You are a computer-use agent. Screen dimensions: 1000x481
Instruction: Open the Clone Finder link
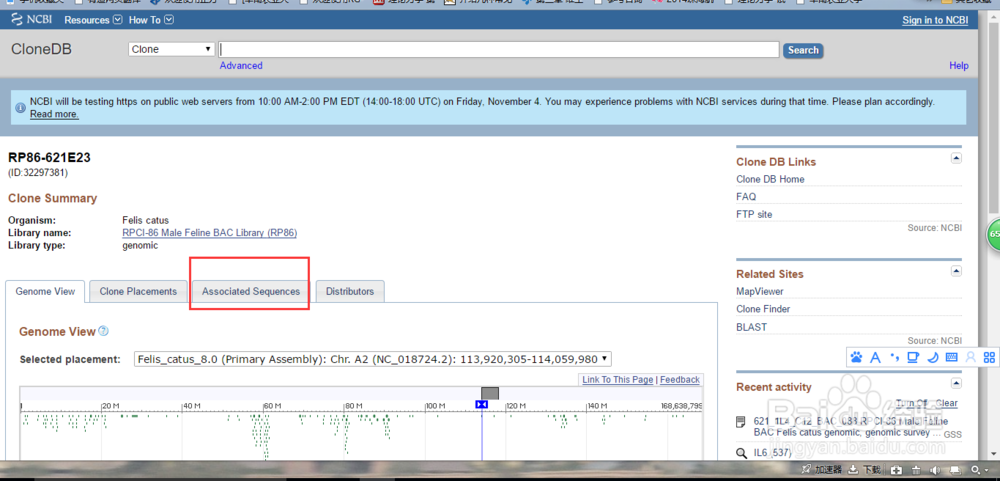(763, 309)
